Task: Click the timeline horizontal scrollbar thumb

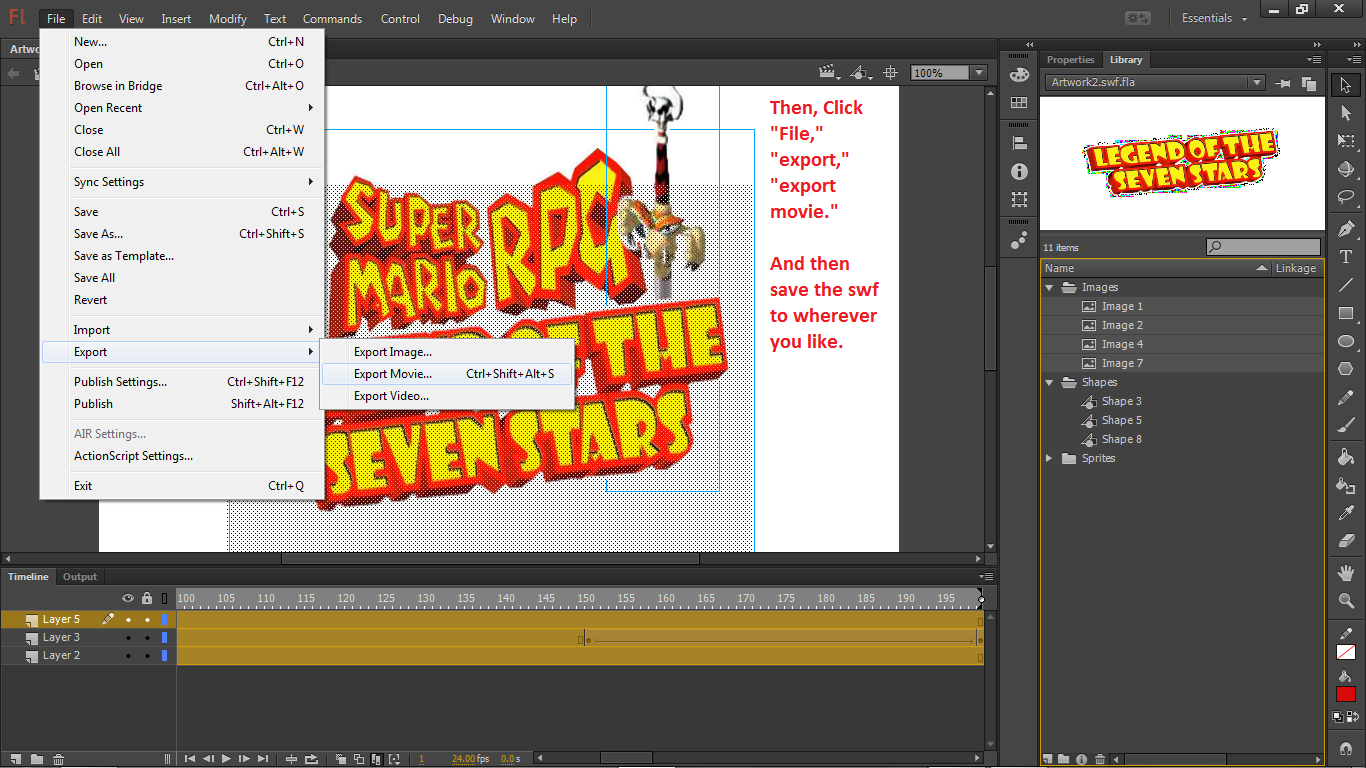Action: tap(625, 758)
